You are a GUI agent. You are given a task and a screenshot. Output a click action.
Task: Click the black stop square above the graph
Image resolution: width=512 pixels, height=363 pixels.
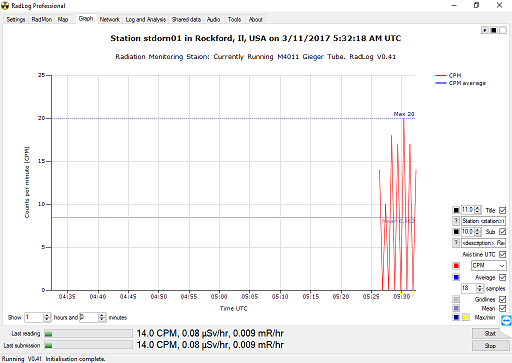[x=494, y=30]
